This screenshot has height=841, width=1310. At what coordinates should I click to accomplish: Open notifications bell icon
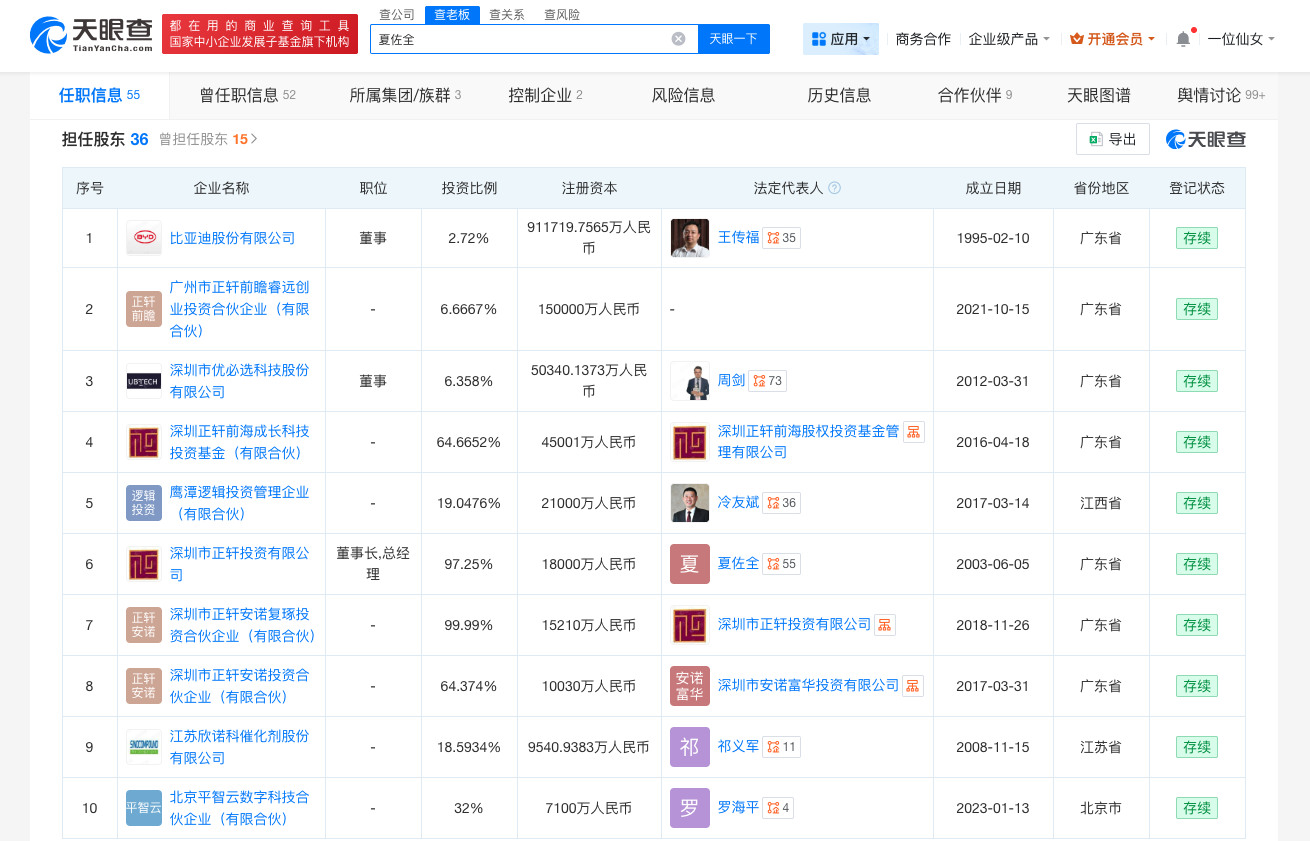click(1183, 39)
